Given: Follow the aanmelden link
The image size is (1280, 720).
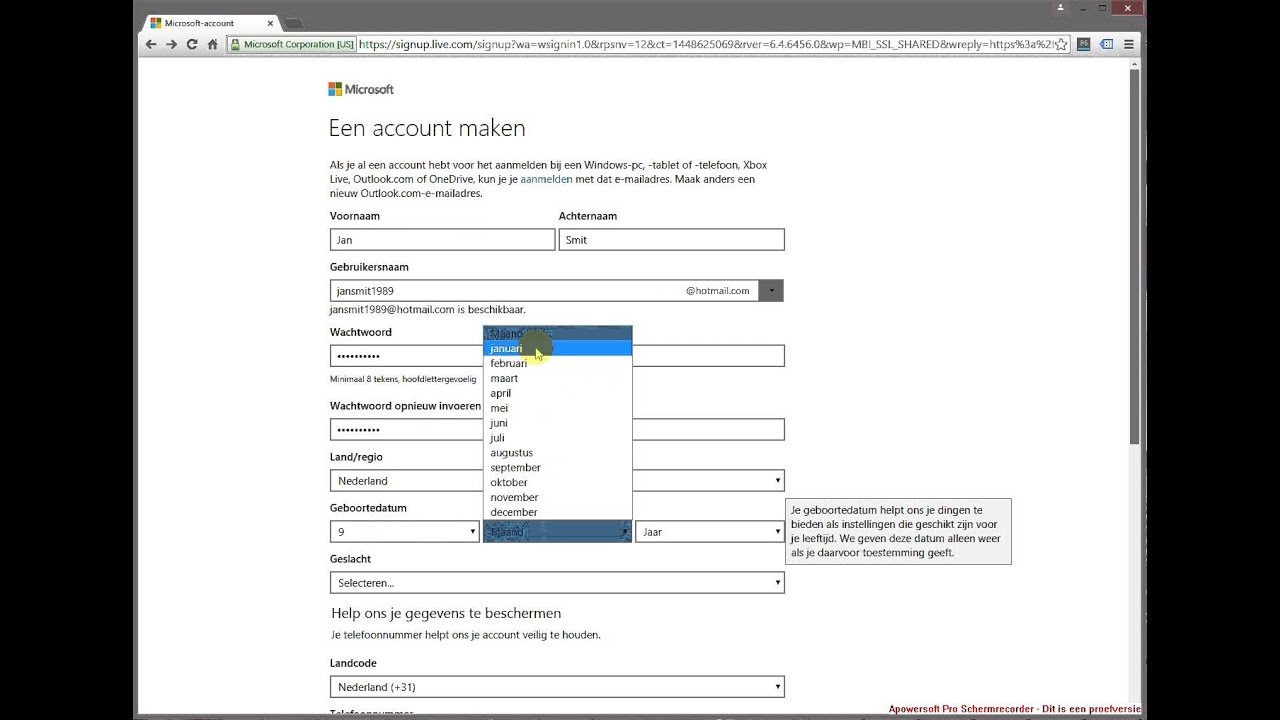Looking at the screenshot, I should [546, 179].
